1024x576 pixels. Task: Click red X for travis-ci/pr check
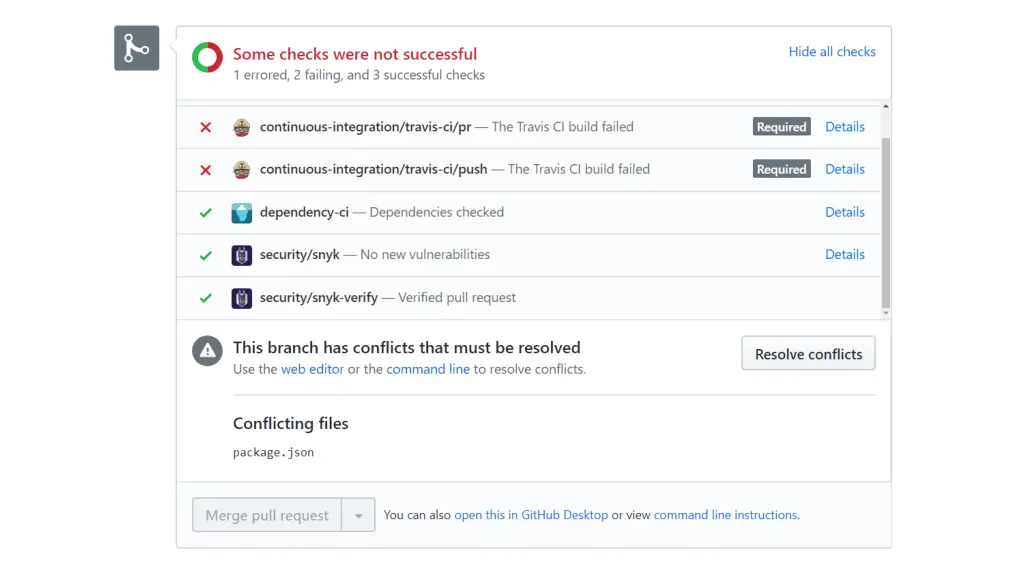click(x=206, y=127)
